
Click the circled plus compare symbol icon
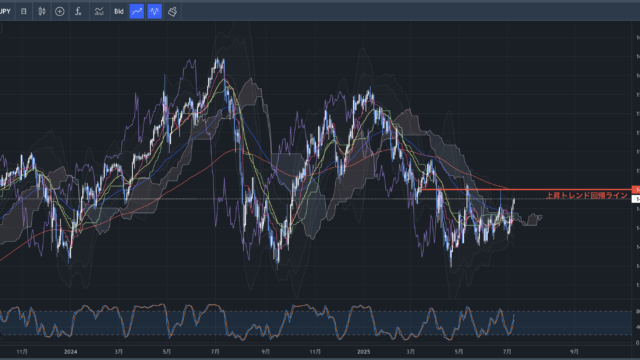pos(60,11)
